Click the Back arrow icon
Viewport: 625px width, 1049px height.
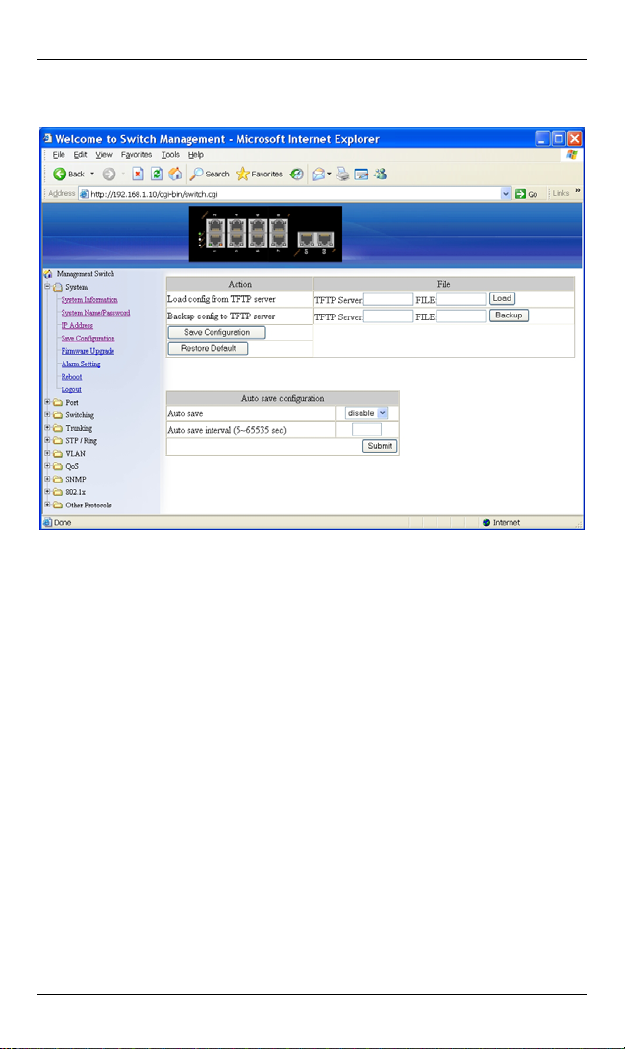60,174
